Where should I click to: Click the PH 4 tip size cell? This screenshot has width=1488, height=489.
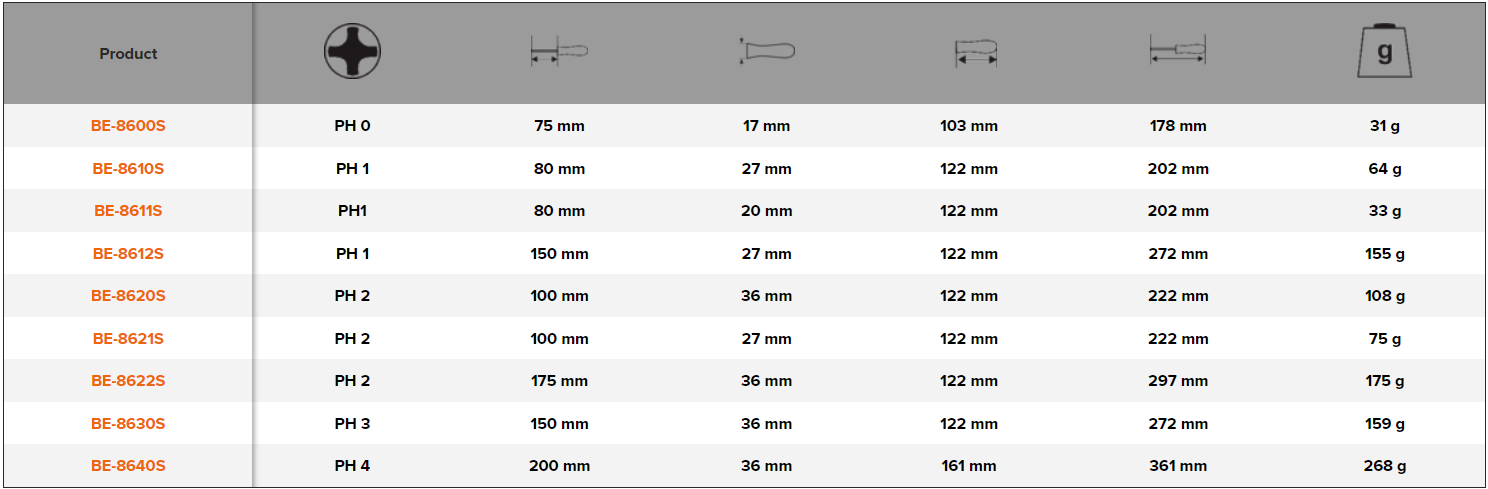click(x=352, y=466)
